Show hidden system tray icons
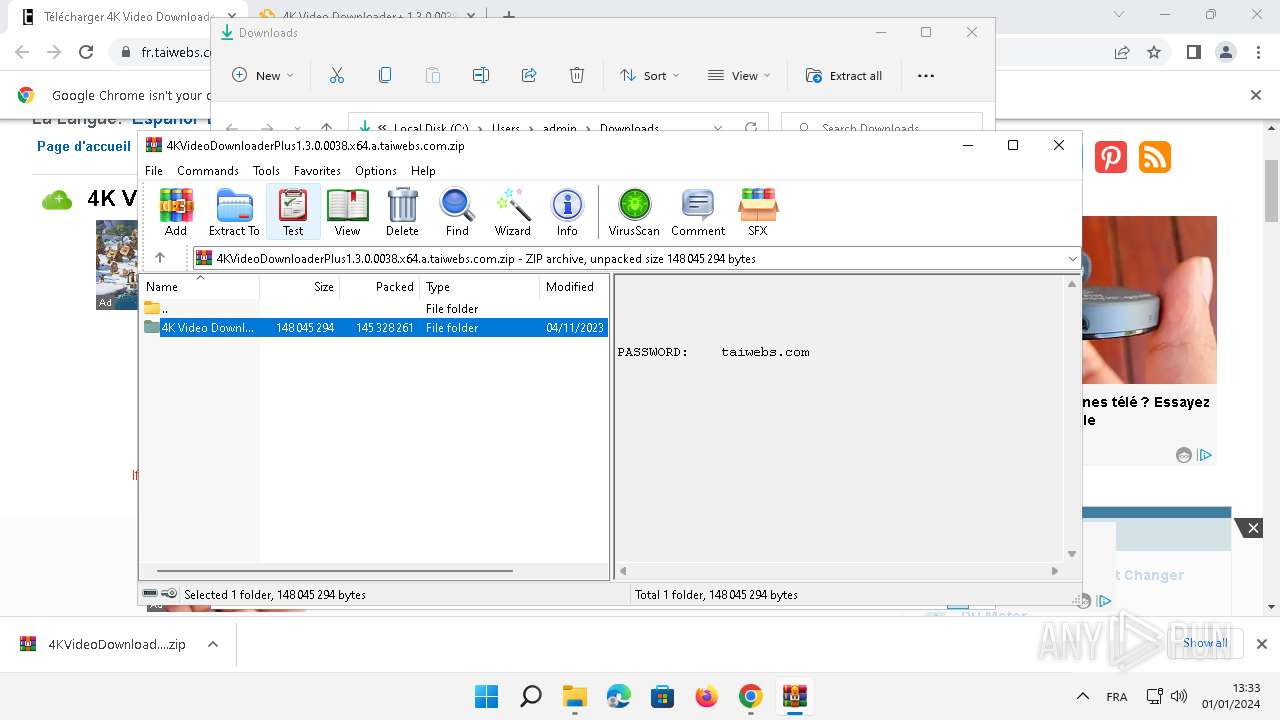 1082,696
